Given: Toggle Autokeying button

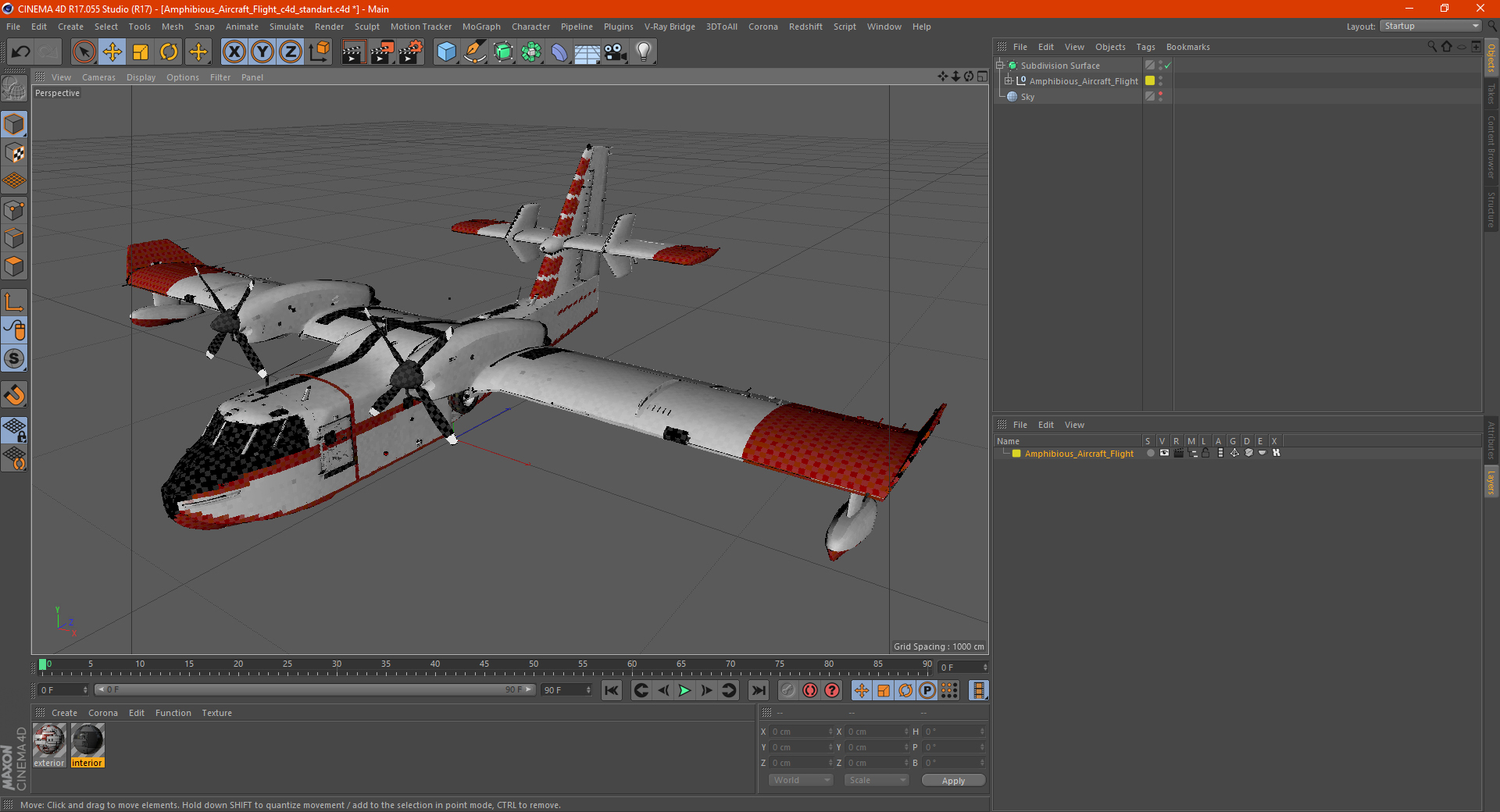Looking at the screenshot, I should [810, 690].
